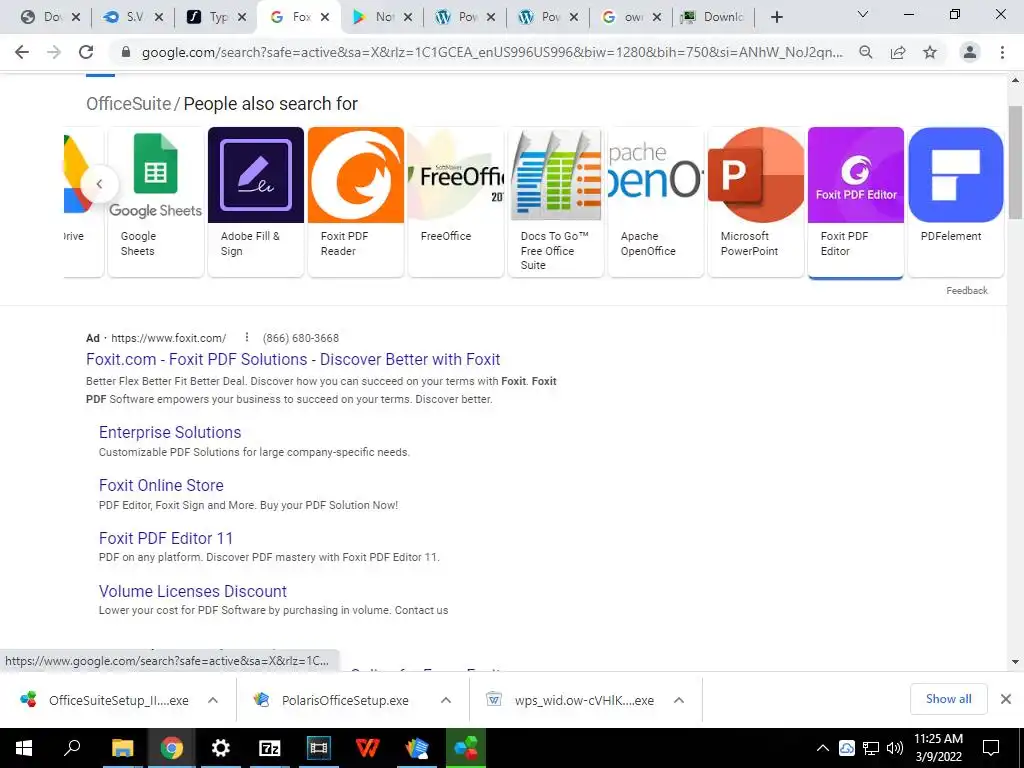The height and width of the screenshot is (768, 1024).
Task: Show previous carousel items with left arrow
Action: coord(99,184)
